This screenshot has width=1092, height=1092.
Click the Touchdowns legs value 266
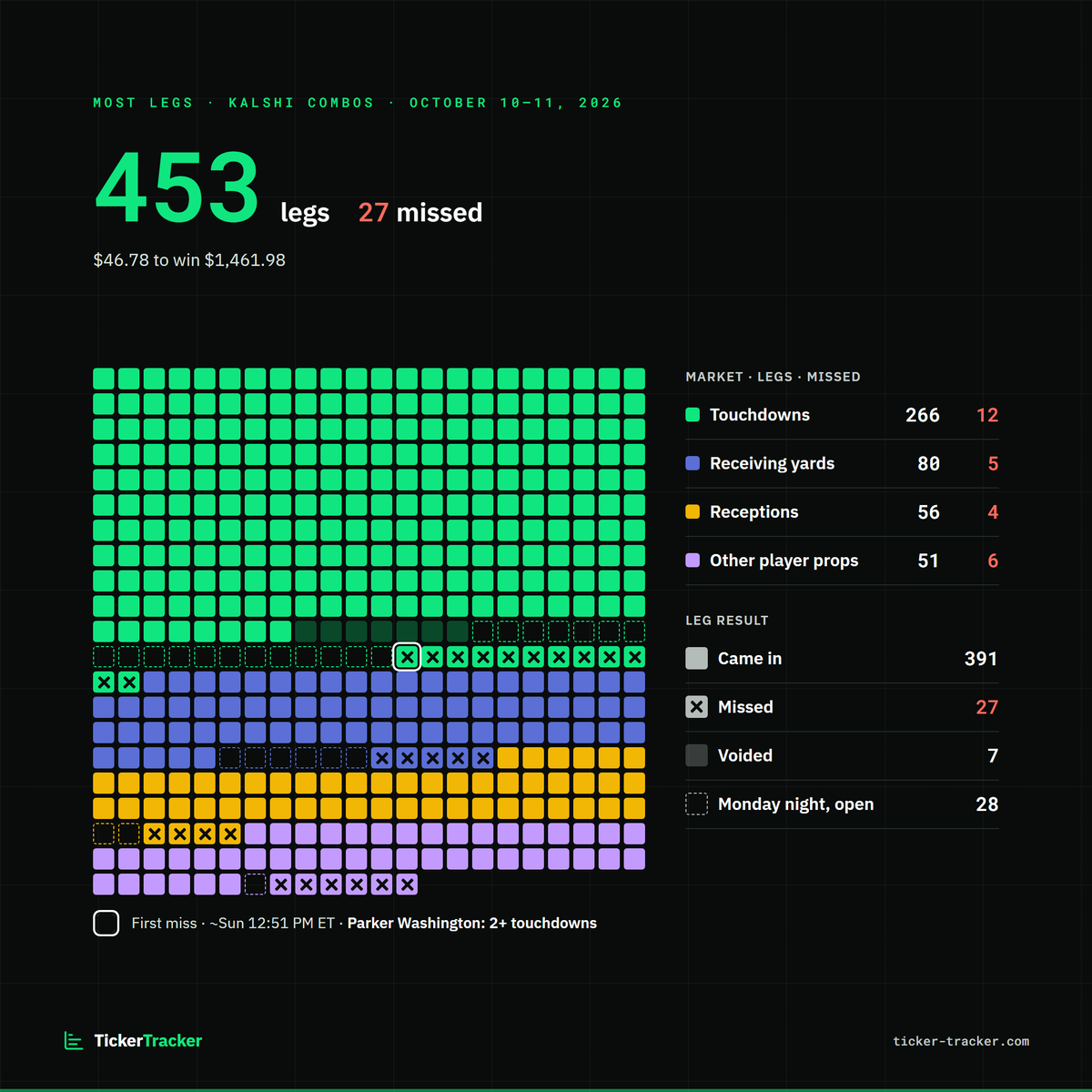923,415
